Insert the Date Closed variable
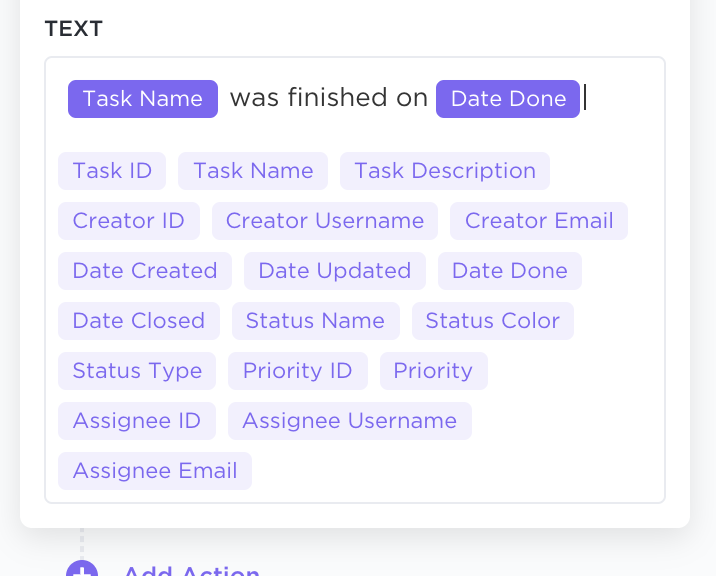 139,321
